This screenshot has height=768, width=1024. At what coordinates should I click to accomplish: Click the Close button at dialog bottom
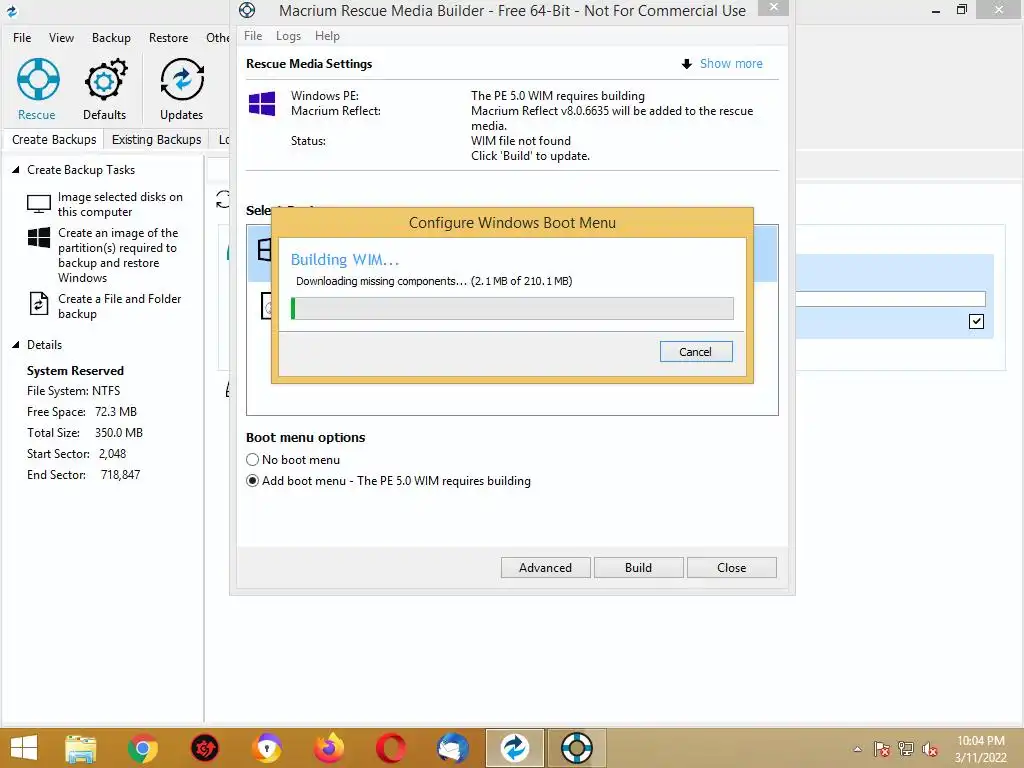tap(731, 568)
